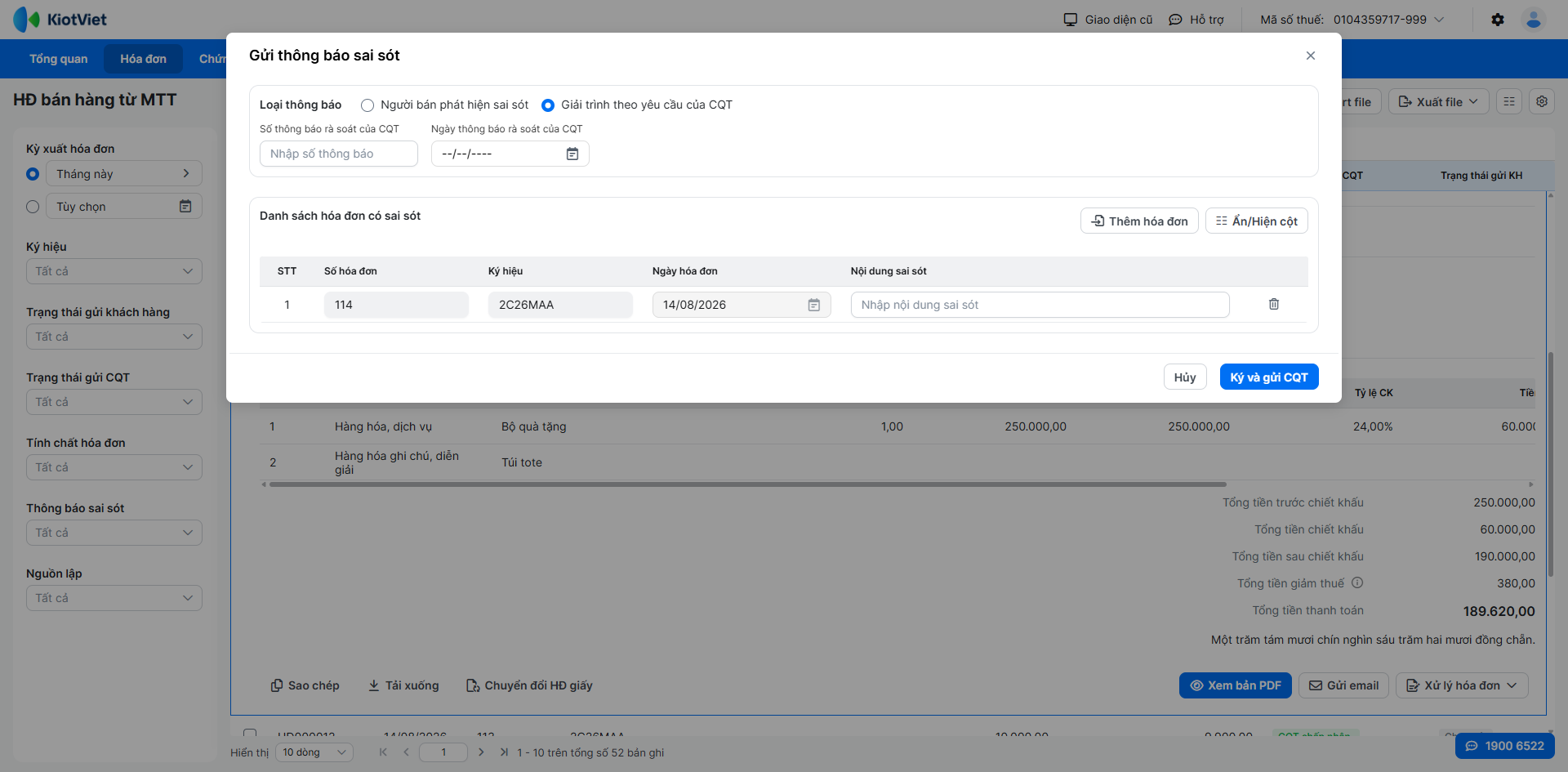Delete invoice row 114 with trash icon
This screenshot has width=1568, height=772.
pyautogui.click(x=1274, y=304)
